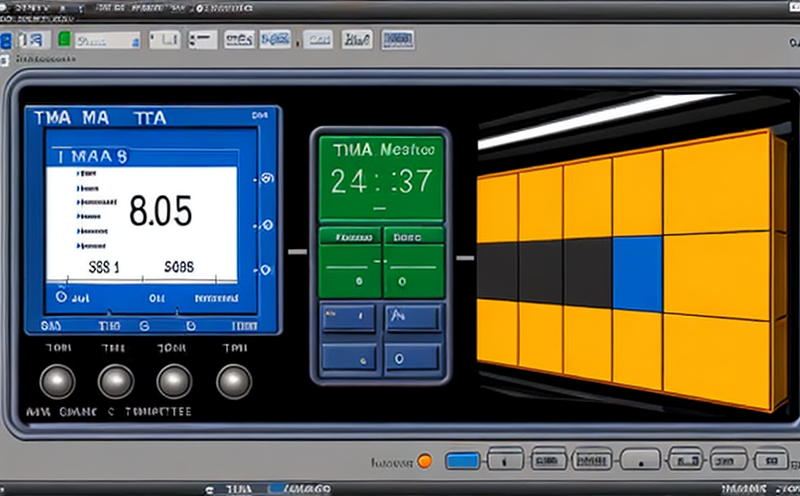Click the list-style toolbar button with bullets

202,40
